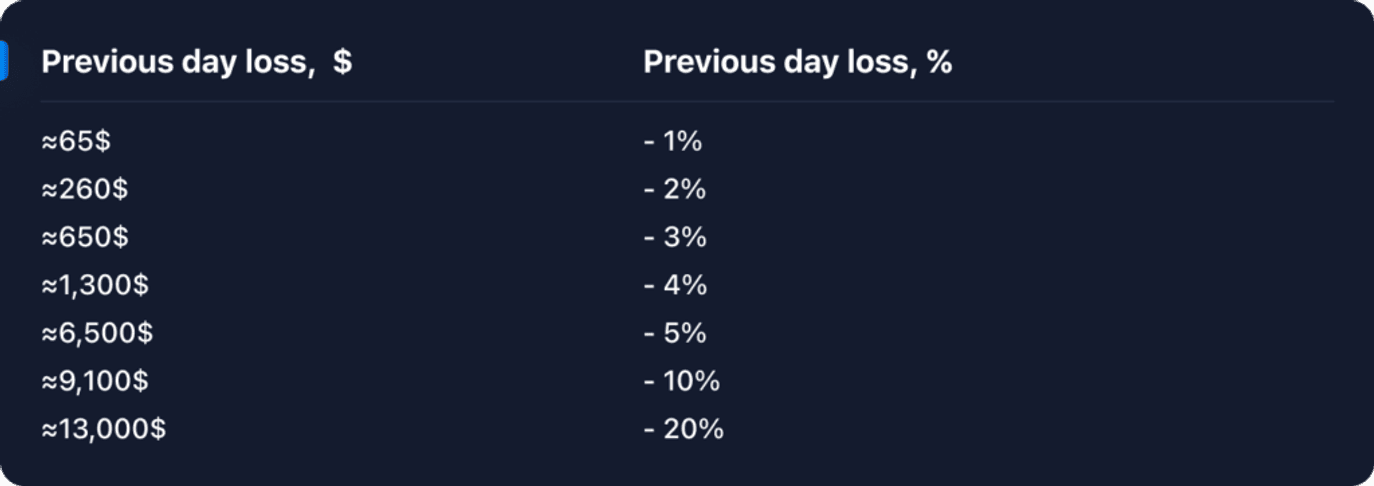Pick the - 5% loss entry
Image resolution: width=1374 pixels, height=486 pixels.
[675, 333]
